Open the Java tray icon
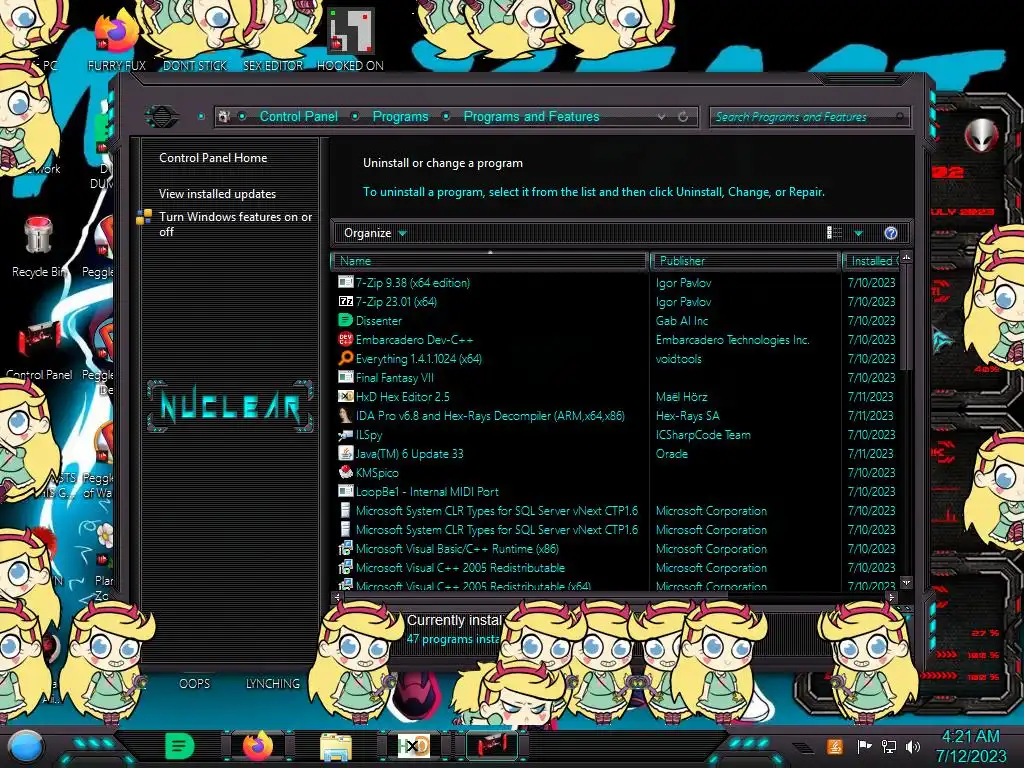Viewport: 1024px width, 768px height. coord(834,746)
